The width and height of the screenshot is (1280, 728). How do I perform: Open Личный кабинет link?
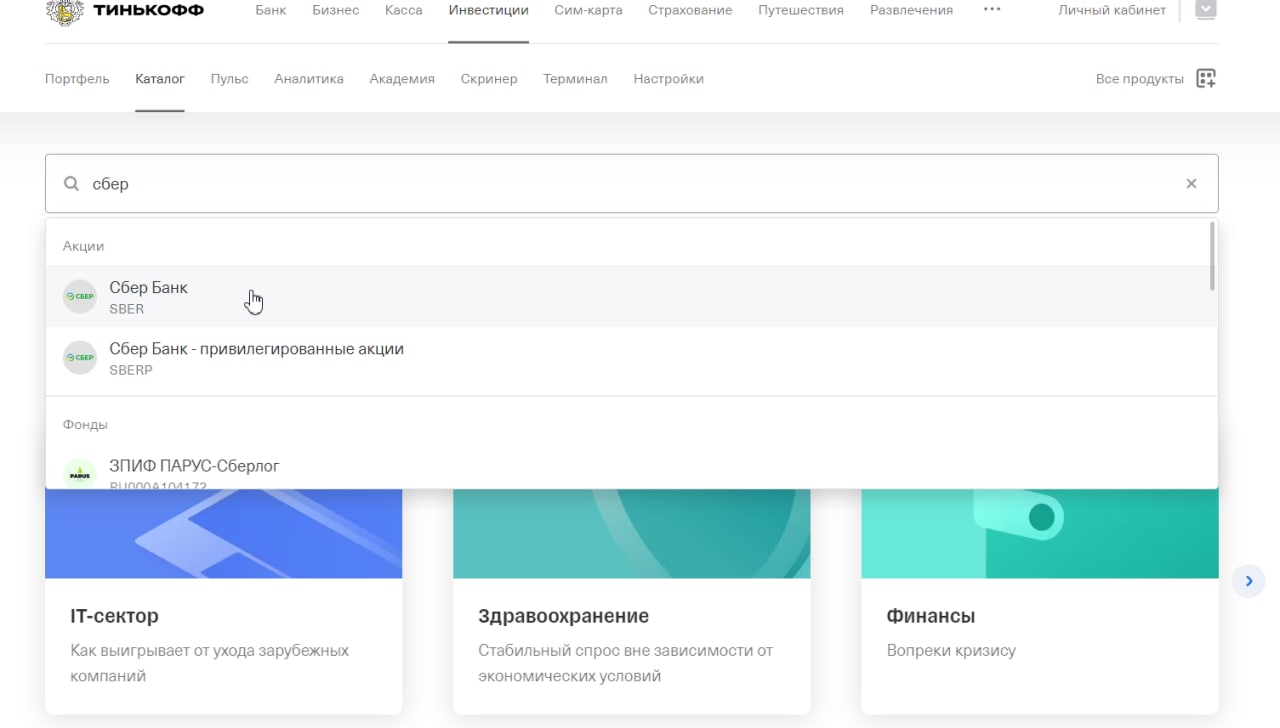click(1112, 11)
